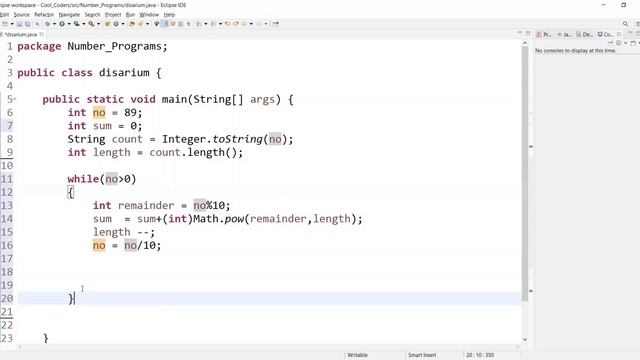Viewport: 640px width, 360px height.
Task: Click the Display Selected Console icon
Action: [619, 43]
